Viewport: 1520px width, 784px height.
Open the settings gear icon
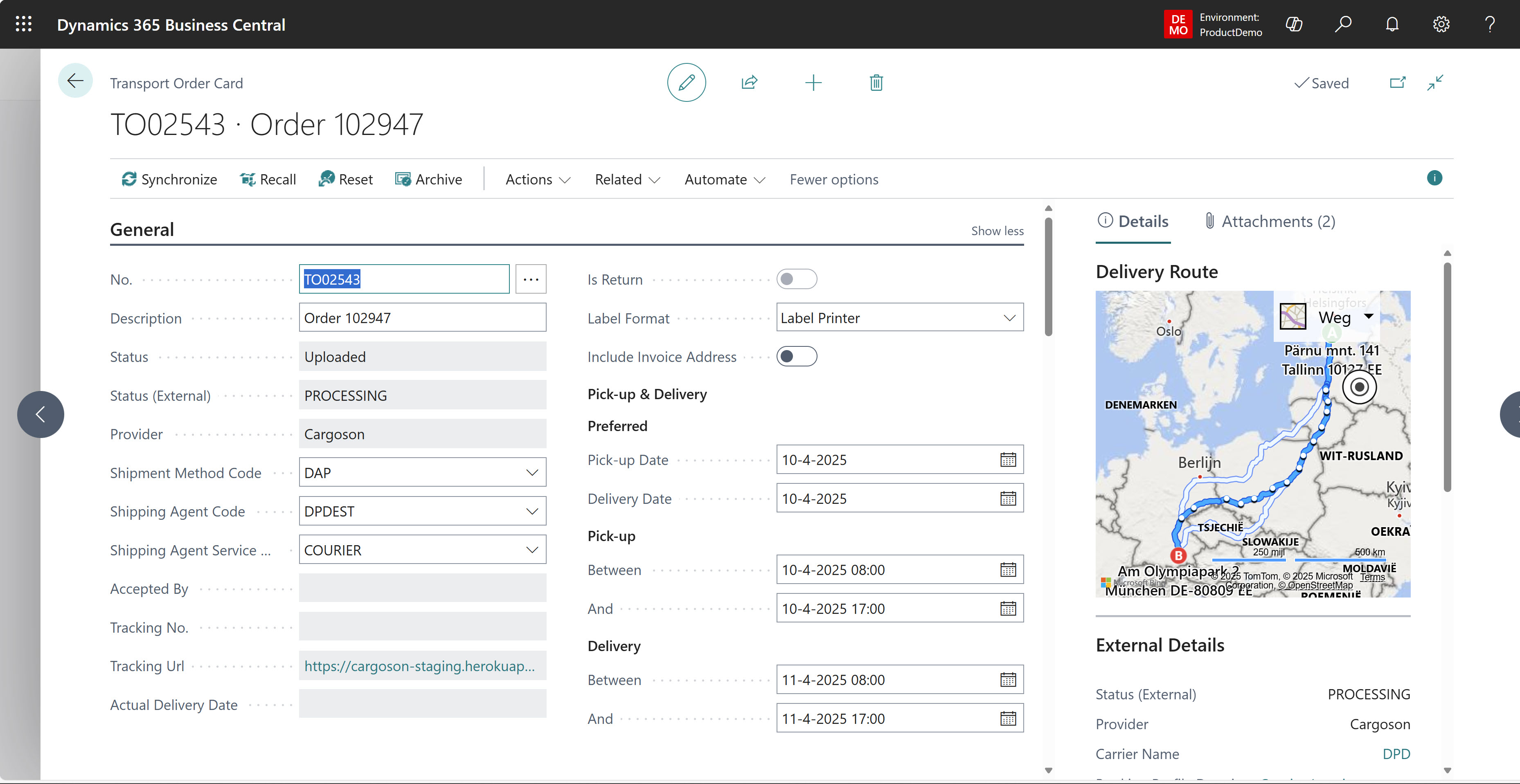[x=1441, y=24]
